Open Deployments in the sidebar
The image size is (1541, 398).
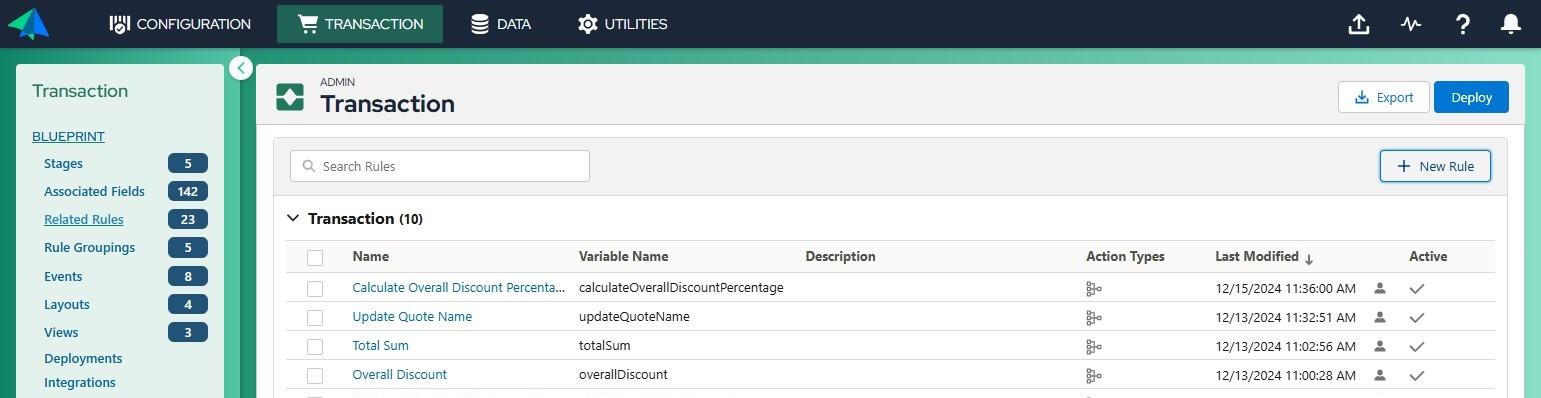[x=83, y=358]
